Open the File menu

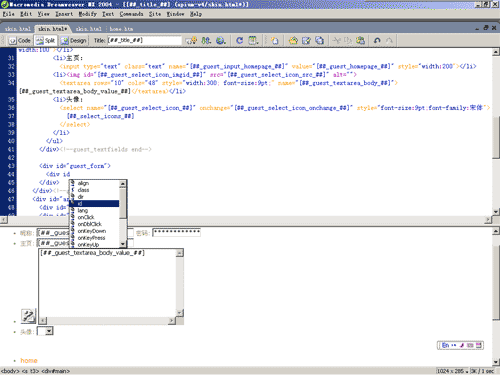pos(9,14)
